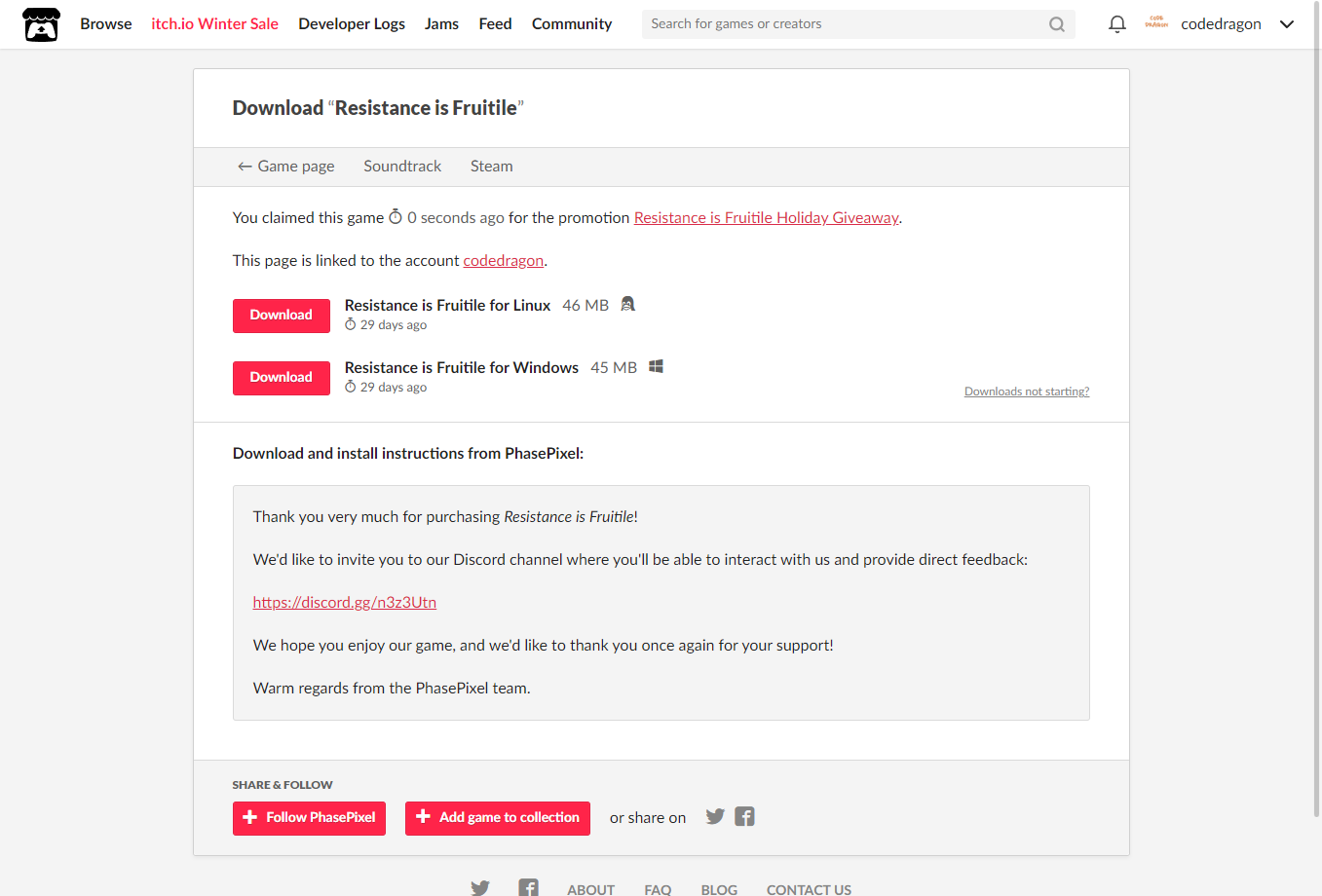The width and height of the screenshot is (1322, 896).
Task: Click 'Resistance is Fruitile for Linux' file name
Action: pyautogui.click(x=447, y=305)
